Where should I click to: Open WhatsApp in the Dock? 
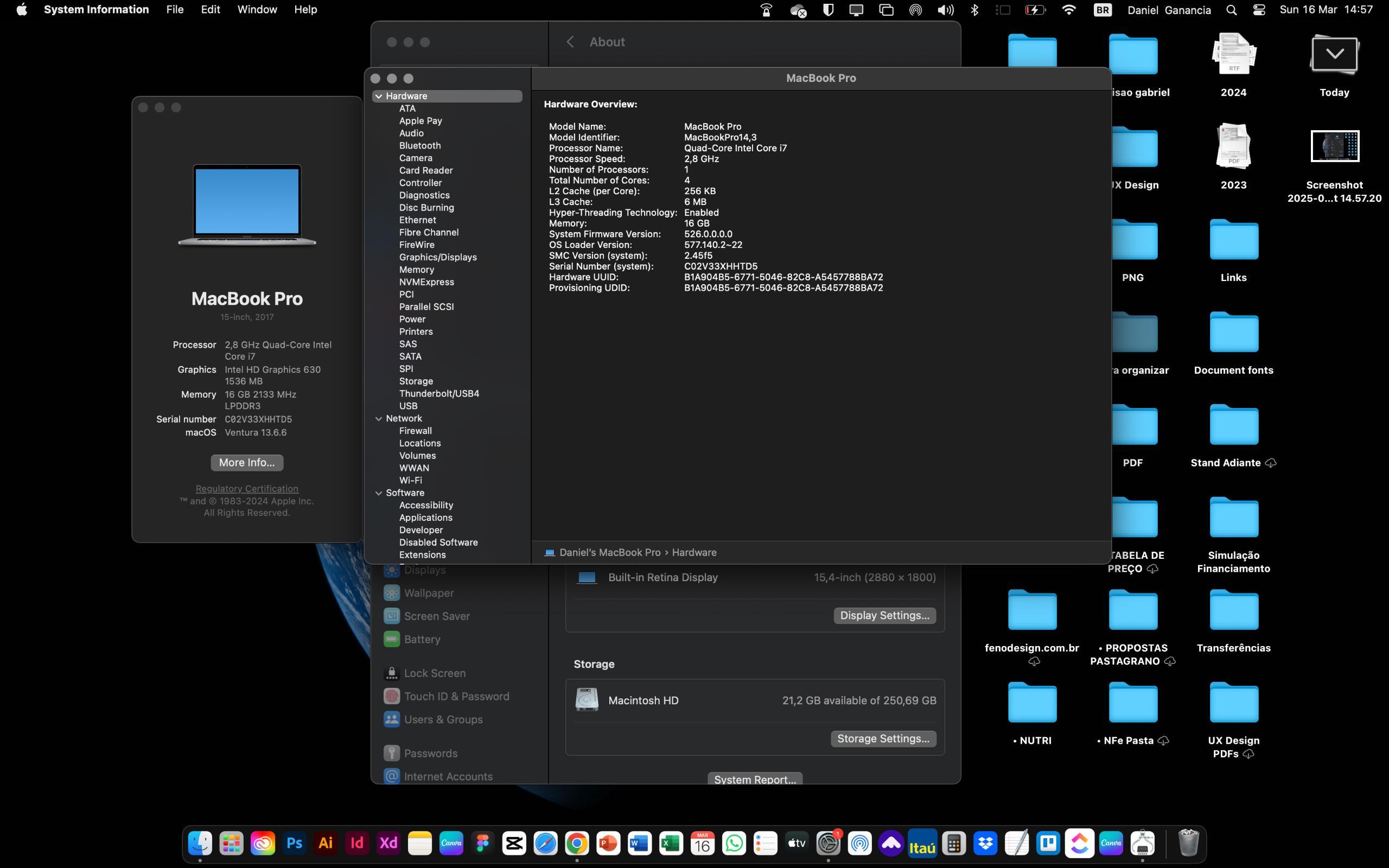click(x=734, y=843)
